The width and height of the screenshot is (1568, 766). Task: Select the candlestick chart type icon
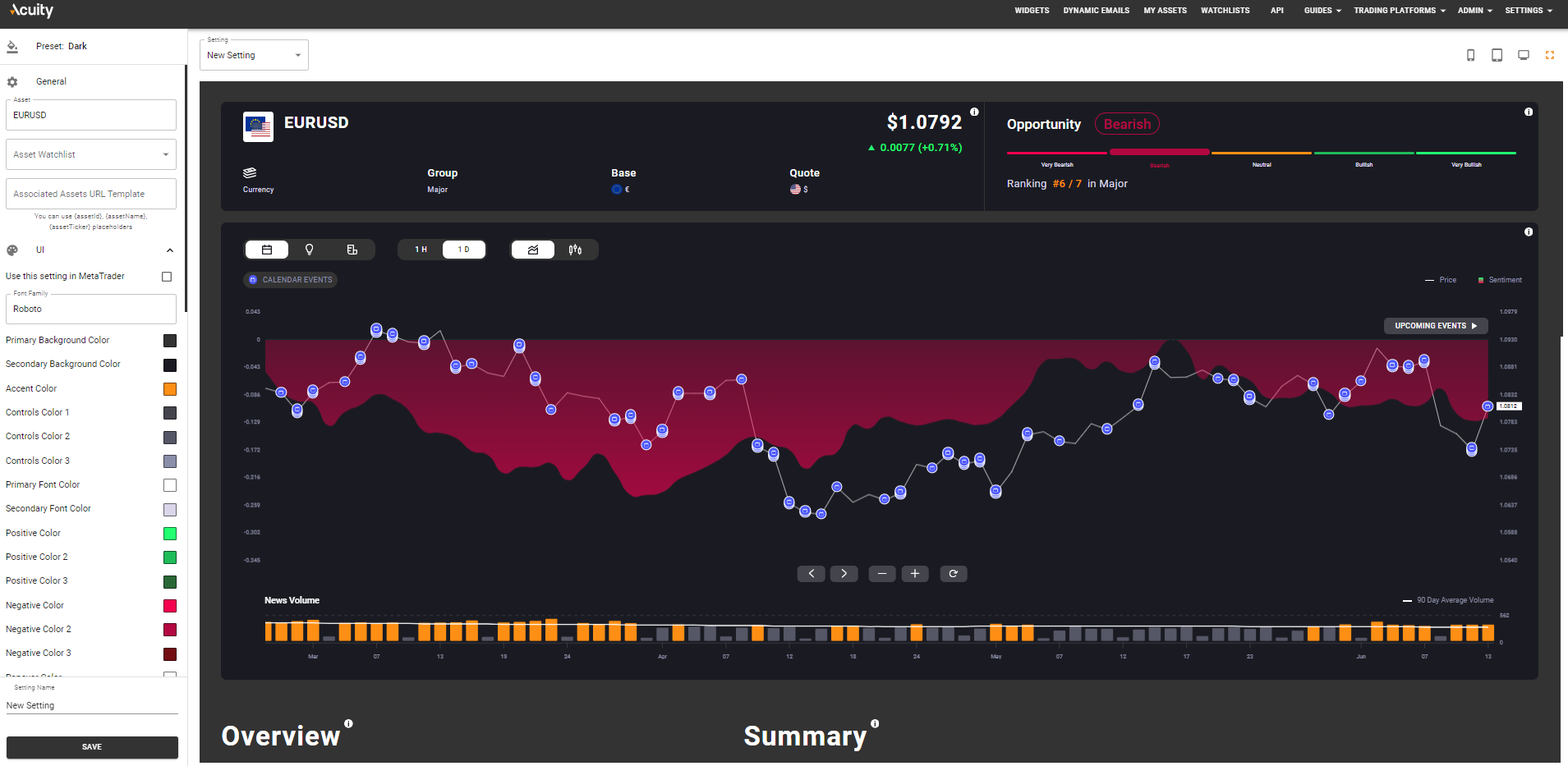coord(575,250)
